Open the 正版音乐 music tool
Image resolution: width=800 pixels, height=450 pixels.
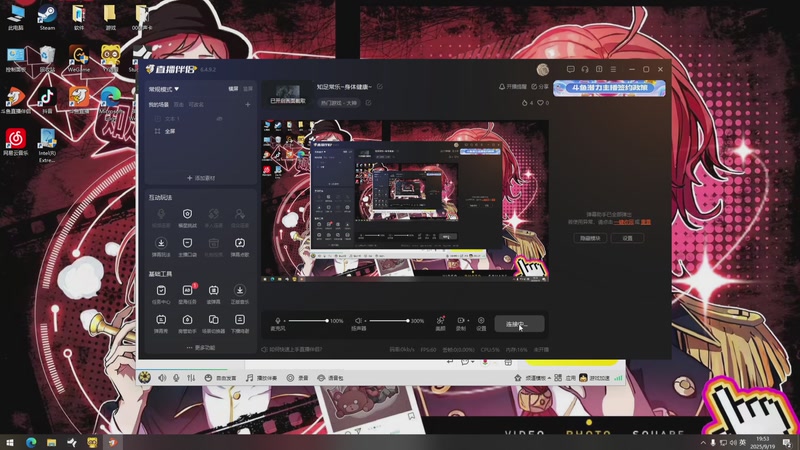coord(239,294)
